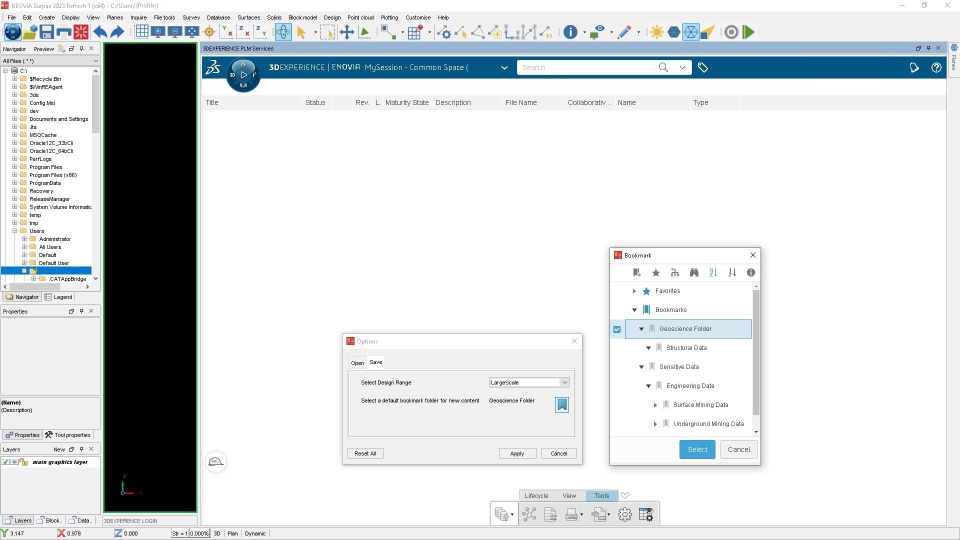Click the notifications share icon in ENOVIA bar
960x540 pixels.
[914, 67]
